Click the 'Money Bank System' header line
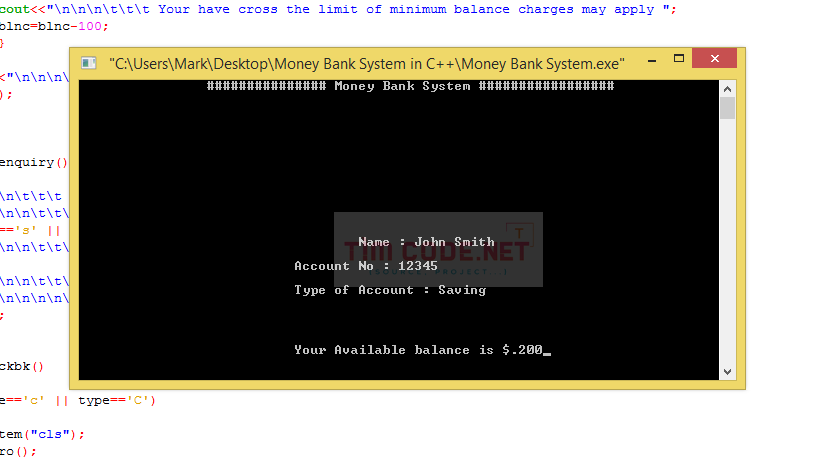 pos(410,86)
